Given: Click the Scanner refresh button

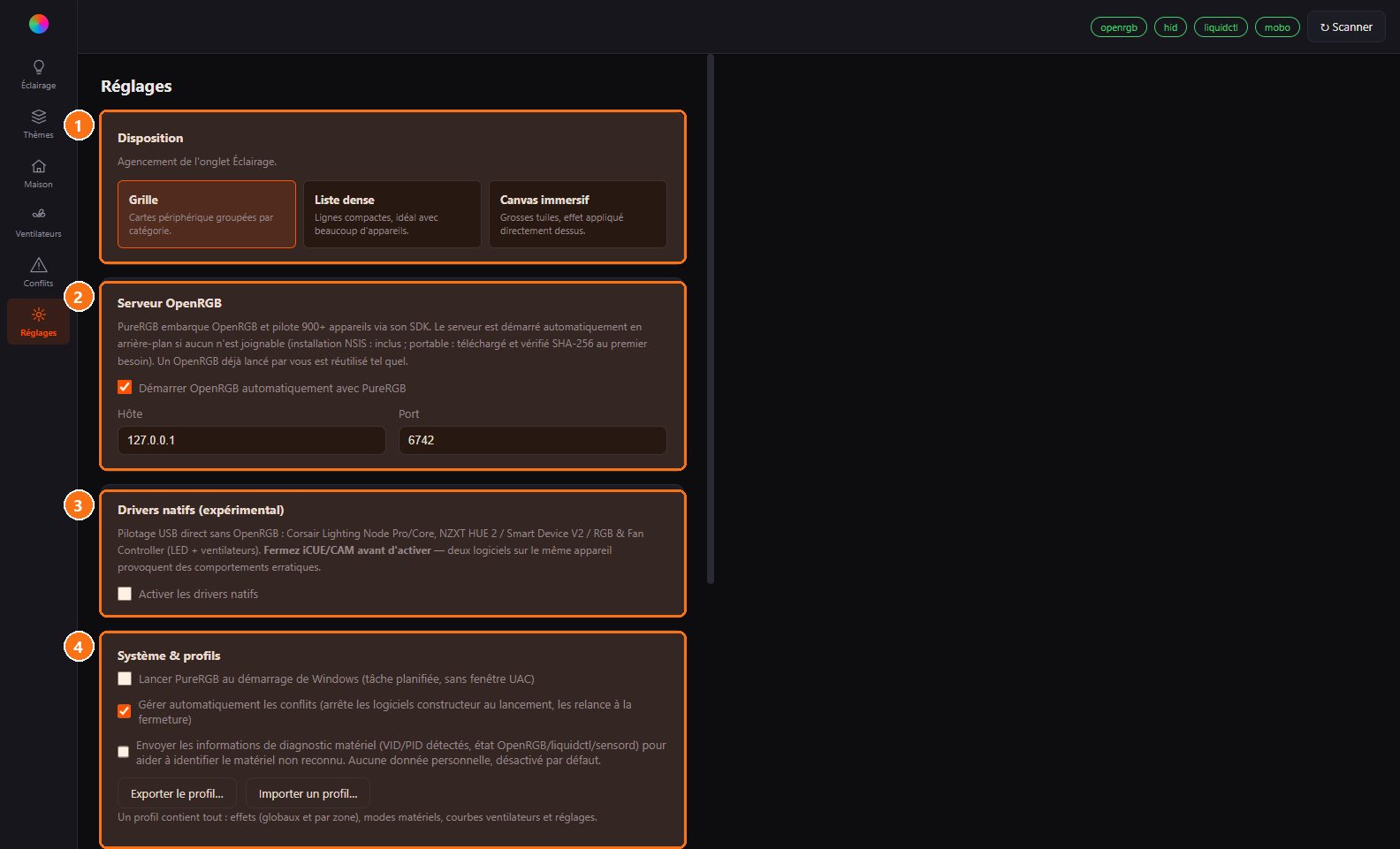Looking at the screenshot, I should pyautogui.click(x=1346, y=27).
